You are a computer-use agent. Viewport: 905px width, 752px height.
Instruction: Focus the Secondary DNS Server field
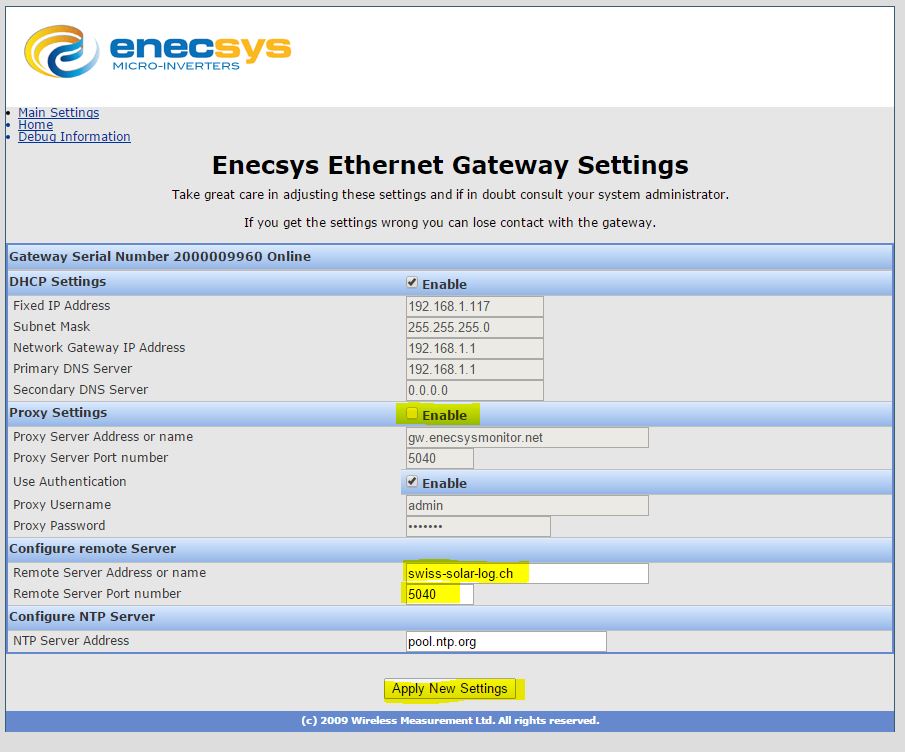point(474,390)
